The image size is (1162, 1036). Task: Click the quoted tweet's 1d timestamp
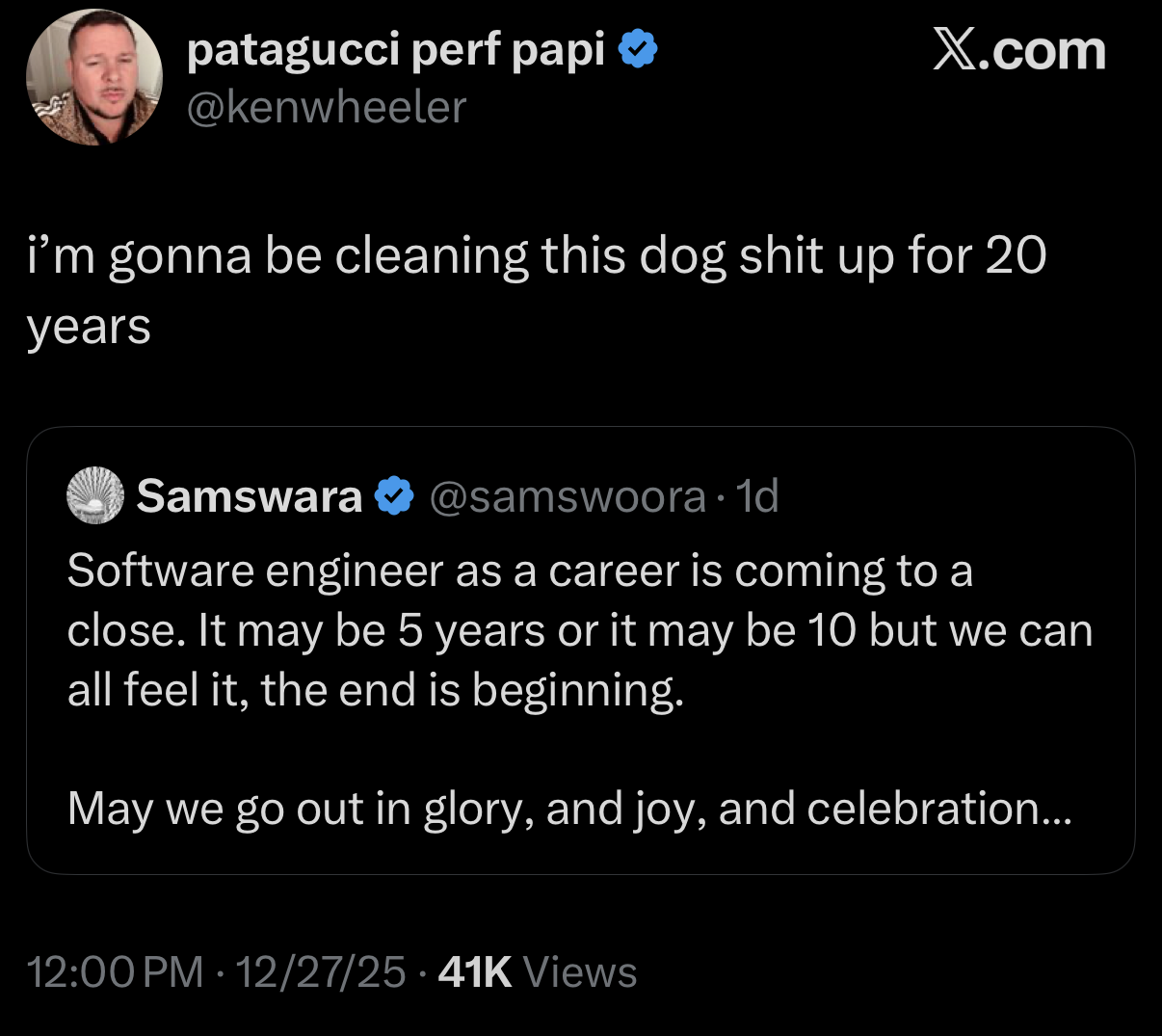(x=756, y=496)
